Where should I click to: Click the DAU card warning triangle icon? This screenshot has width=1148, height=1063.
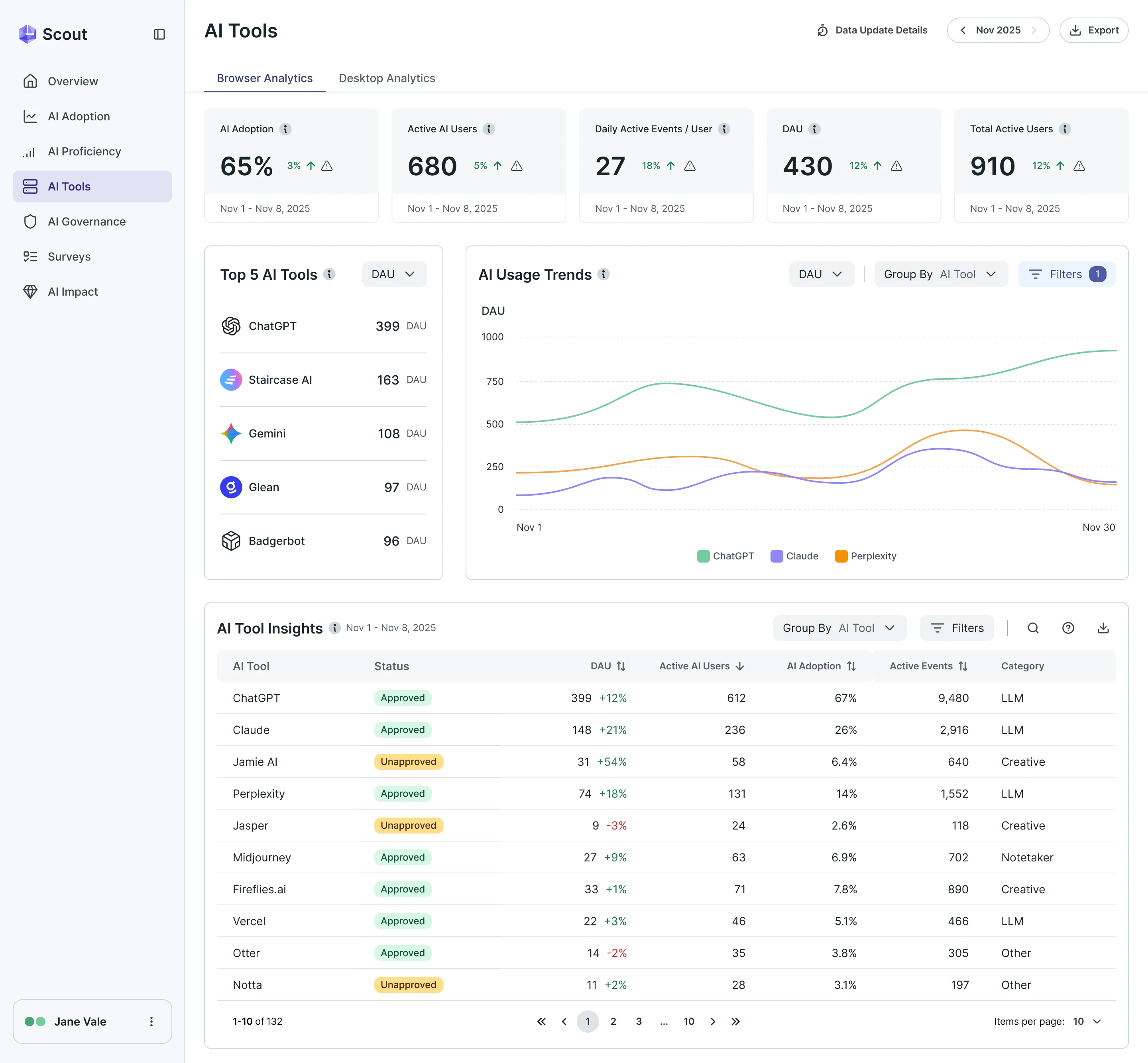(x=896, y=166)
